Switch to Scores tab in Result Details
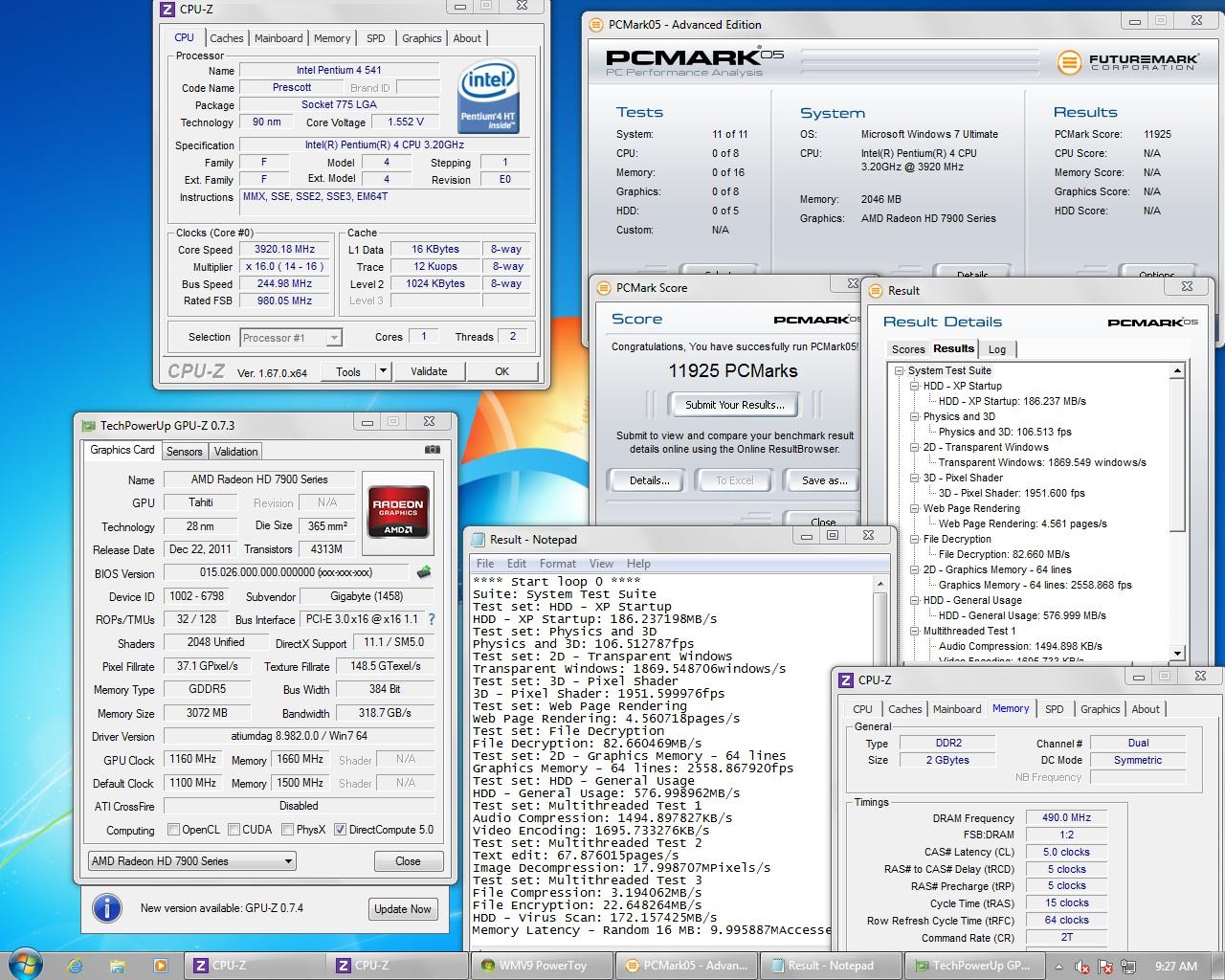The width and height of the screenshot is (1225, 980). [908, 349]
